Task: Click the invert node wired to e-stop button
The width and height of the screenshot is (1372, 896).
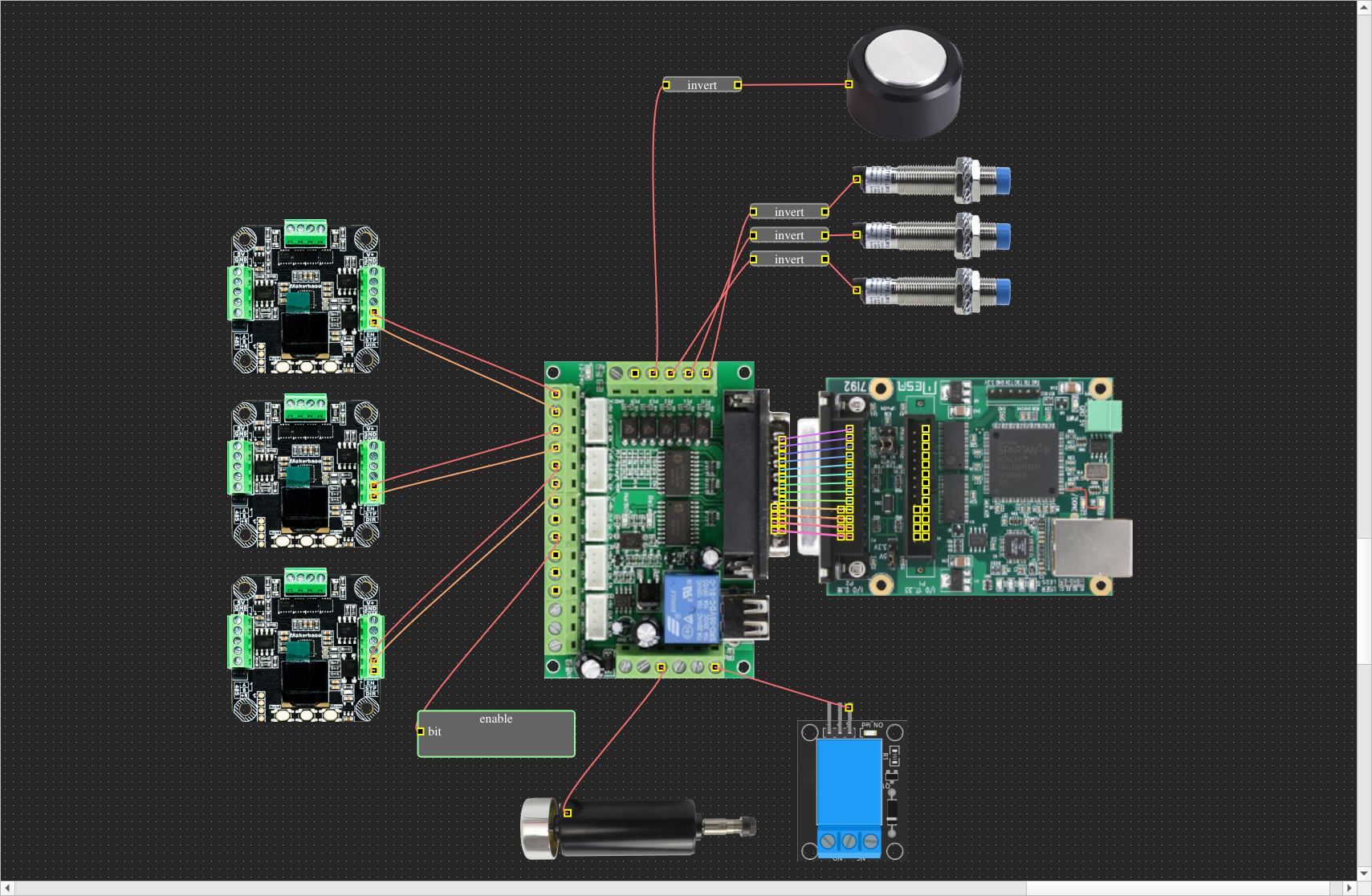Action: 702,85
